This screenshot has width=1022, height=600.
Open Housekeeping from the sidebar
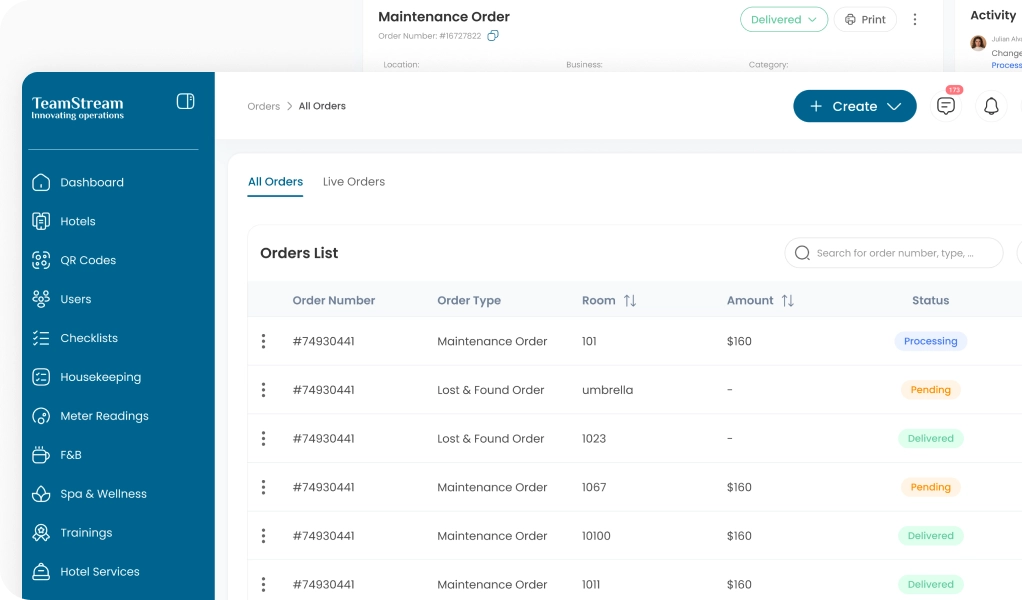(x=100, y=377)
